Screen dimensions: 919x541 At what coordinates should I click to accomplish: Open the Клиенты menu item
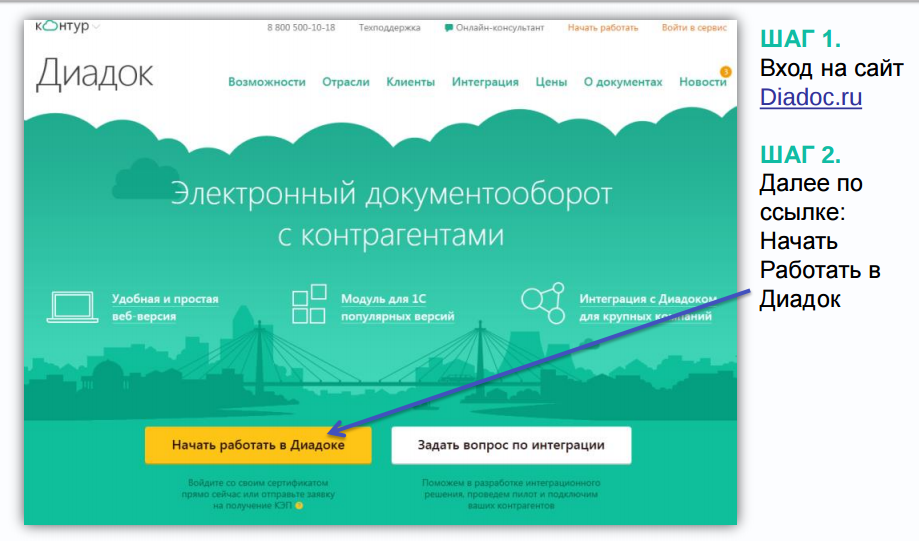(x=410, y=82)
